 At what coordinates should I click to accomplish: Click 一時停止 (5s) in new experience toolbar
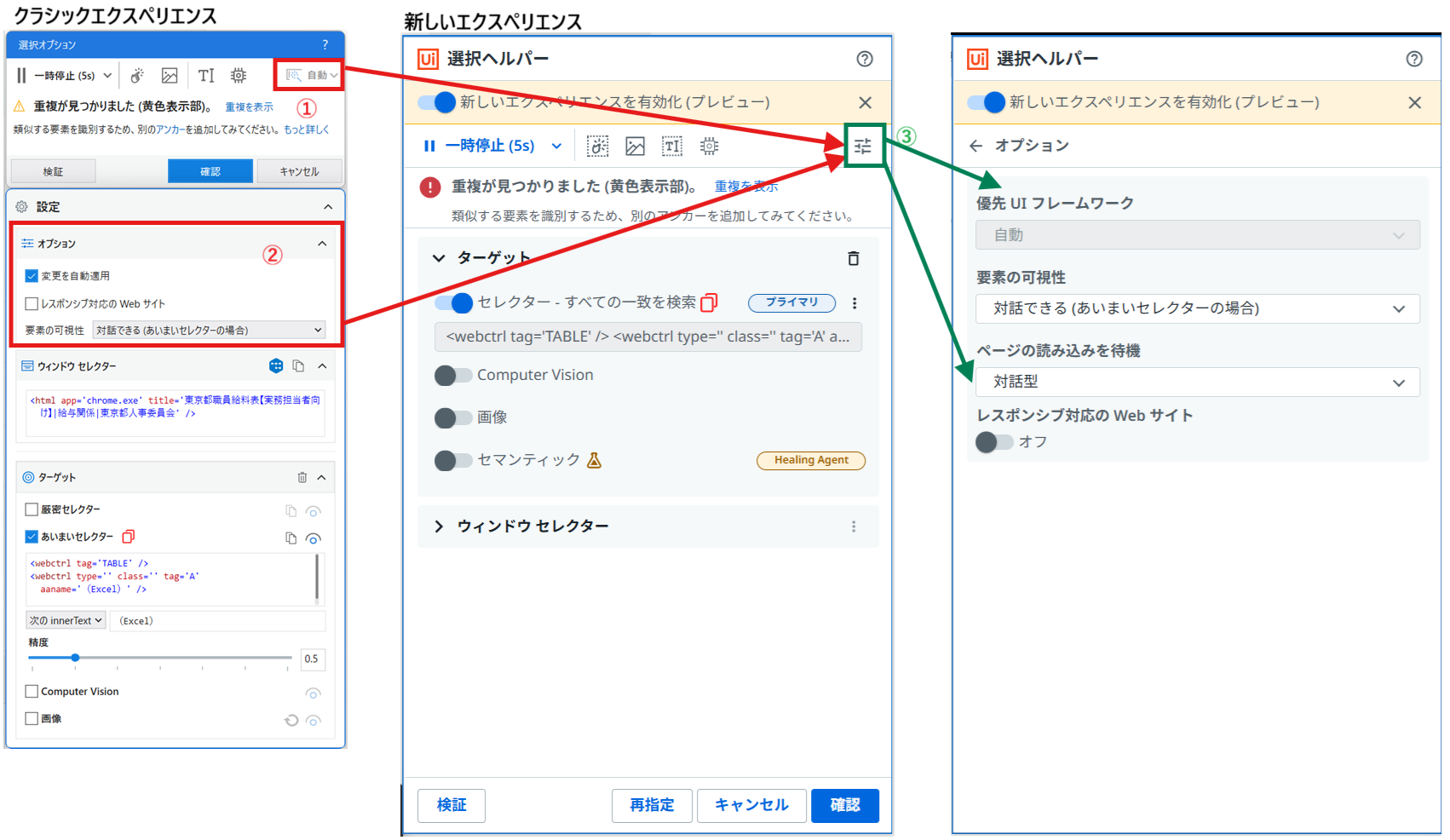[479, 146]
